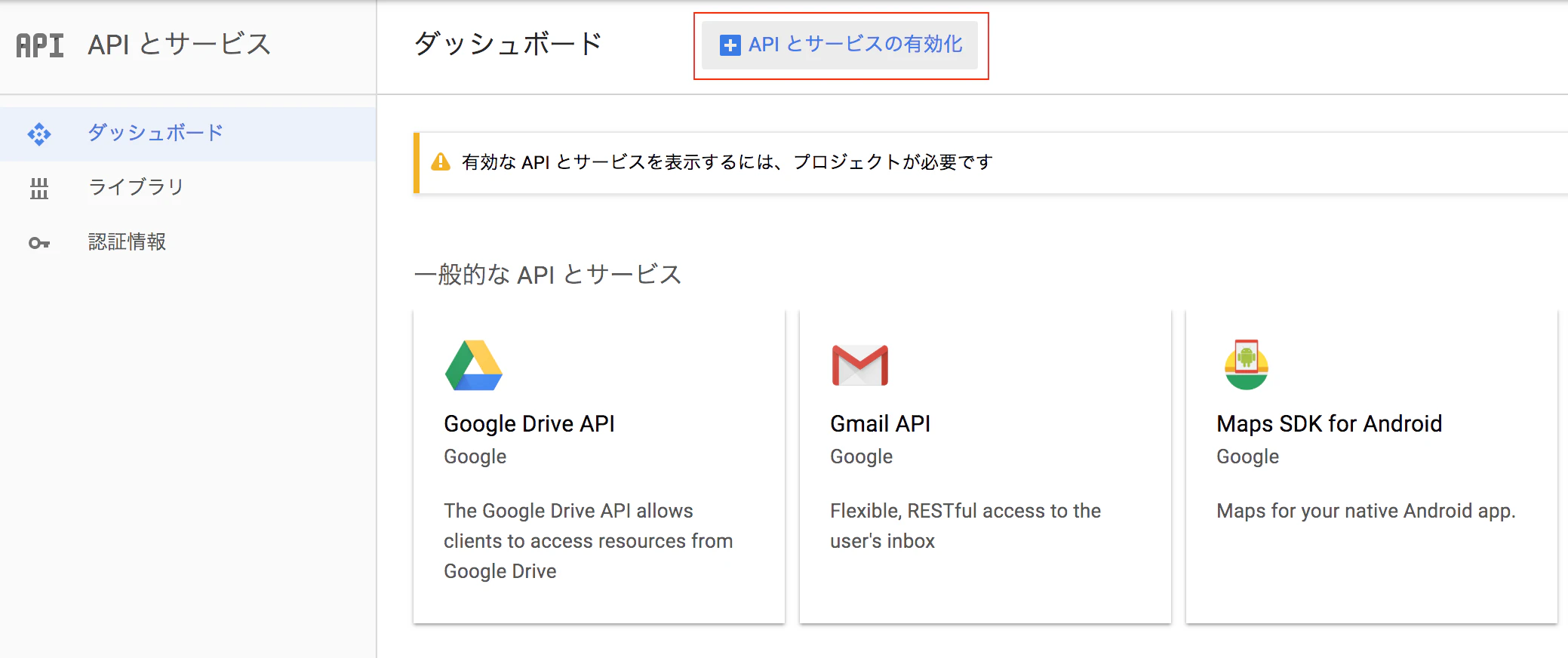The image size is (1568, 658).
Task: Click the API とサービスの有効化 button
Action: pyautogui.click(x=840, y=45)
